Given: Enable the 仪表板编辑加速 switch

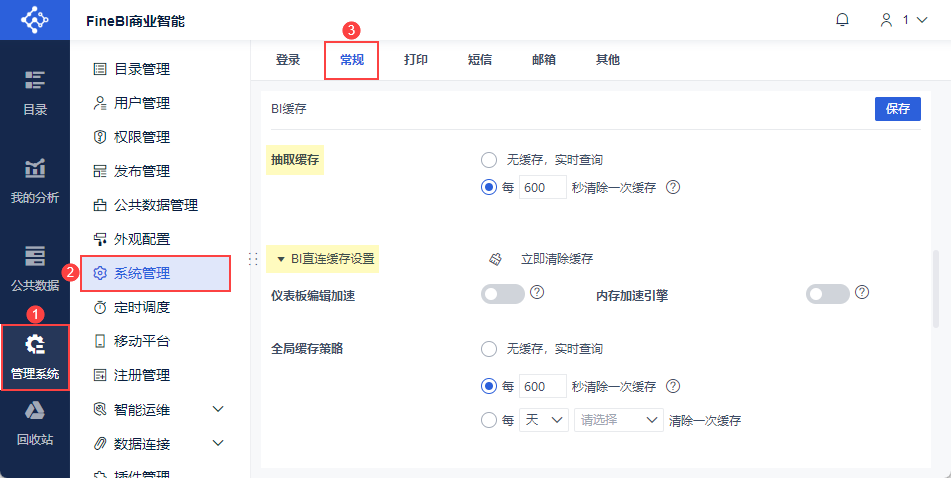Looking at the screenshot, I should click(503, 294).
